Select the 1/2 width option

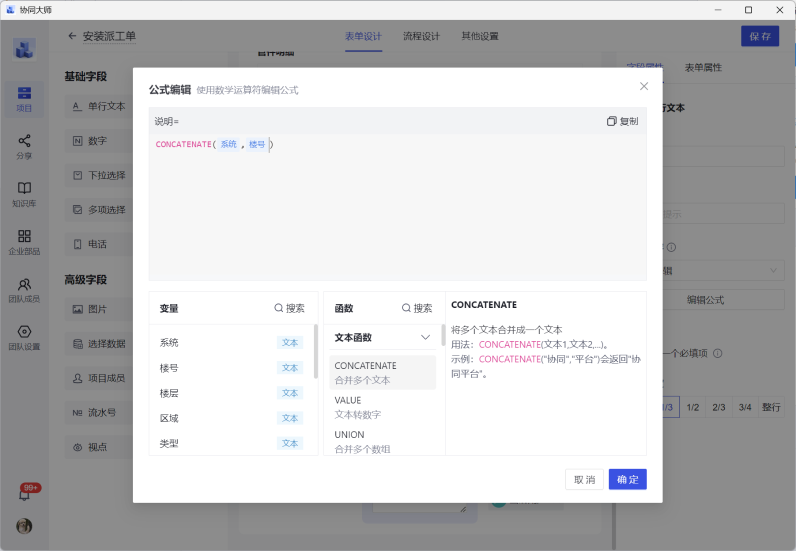692,408
